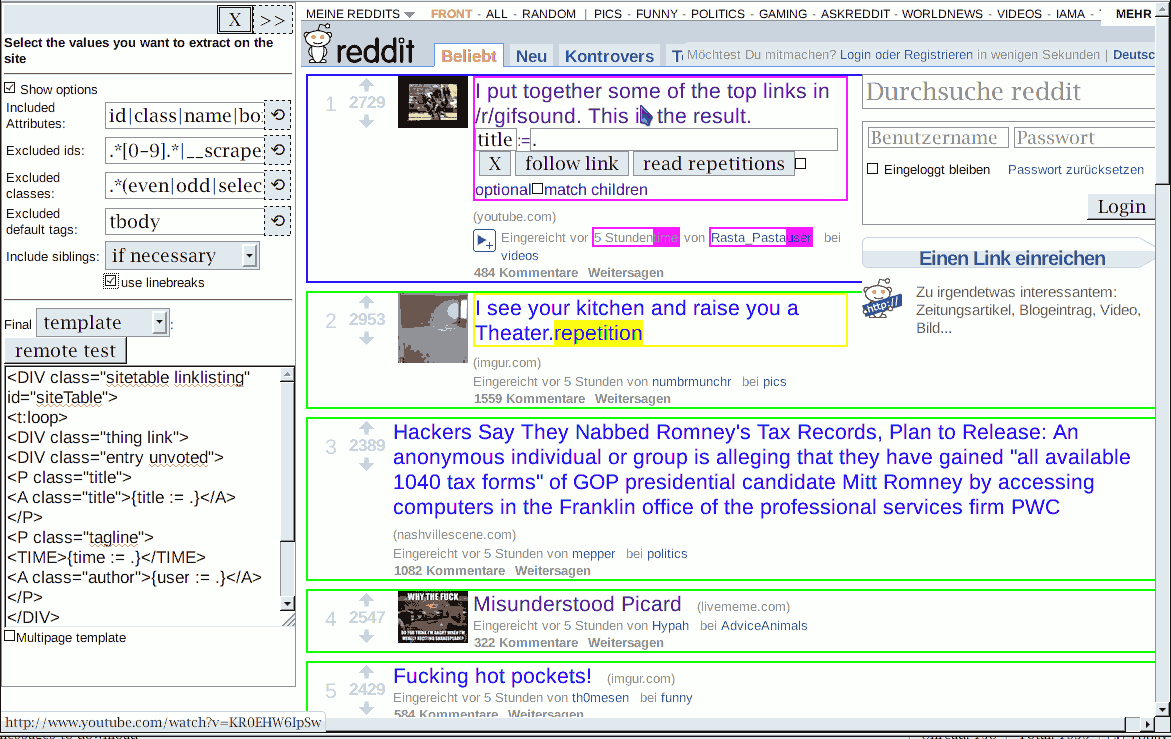Open user numbrmunchr profile link

click(x=692, y=381)
